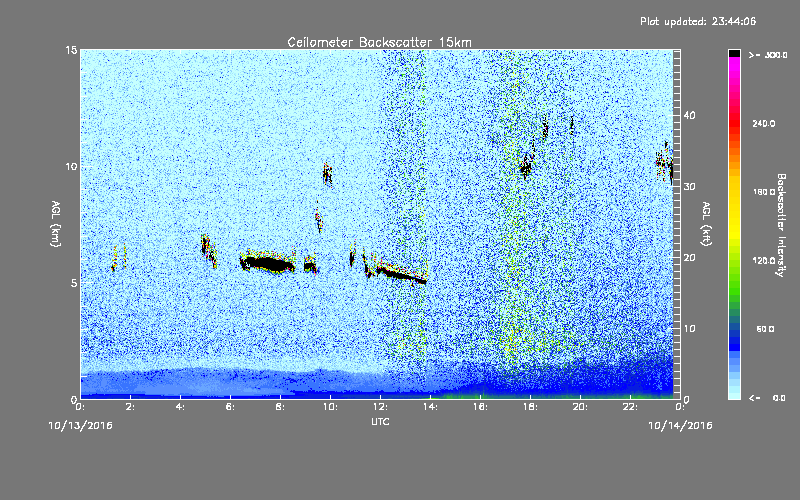This screenshot has height=500, width=800.
Task: Click the '14:' hour tick label
Action: [430, 407]
